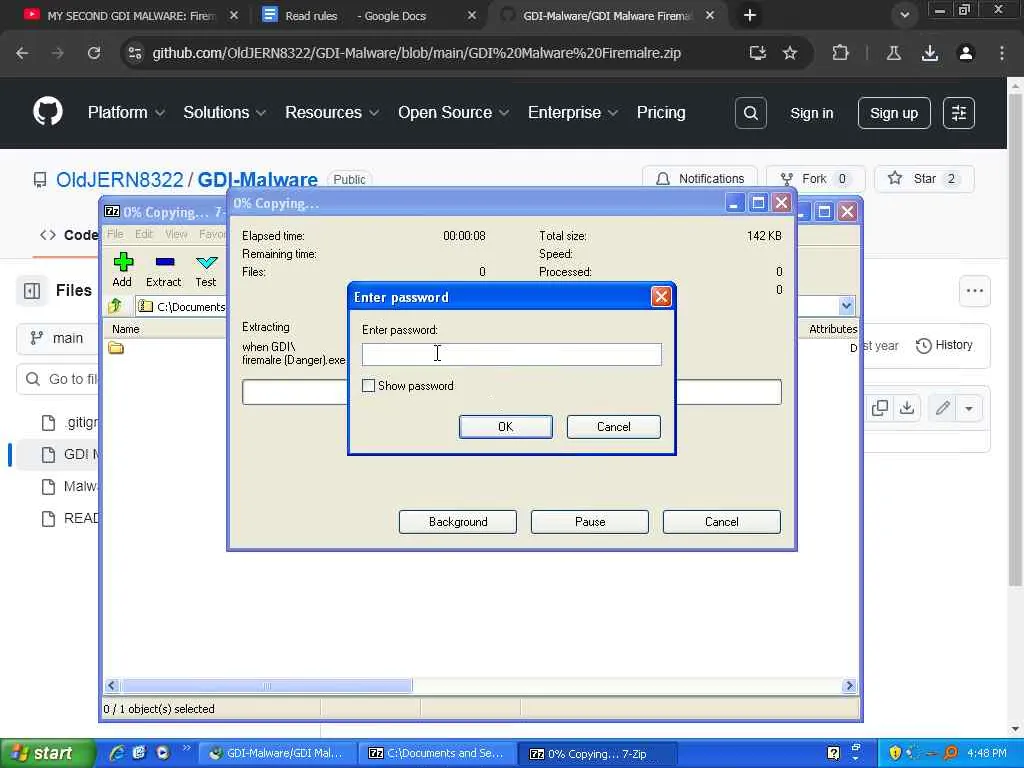Open the 7-Zip address path dropdown

click(x=846, y=306)
